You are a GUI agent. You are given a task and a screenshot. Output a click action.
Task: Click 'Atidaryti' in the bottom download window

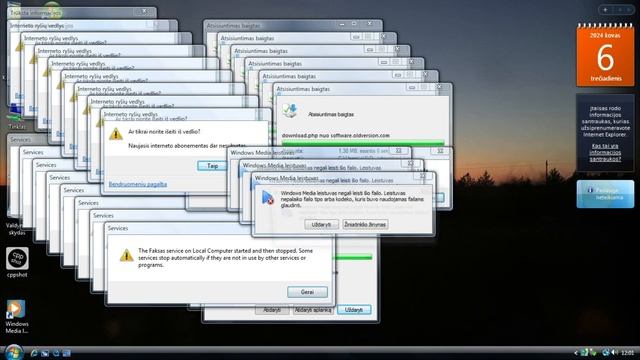[272, 310]
